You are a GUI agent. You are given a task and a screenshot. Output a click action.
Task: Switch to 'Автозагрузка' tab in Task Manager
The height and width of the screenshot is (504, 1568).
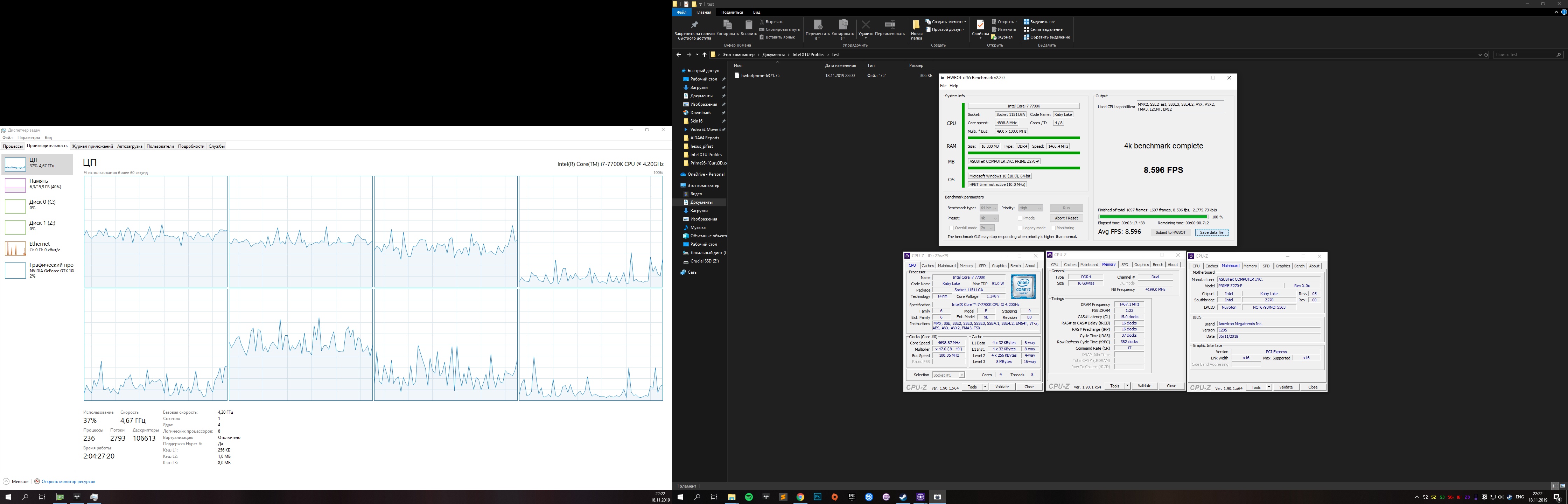pos(129,146)
